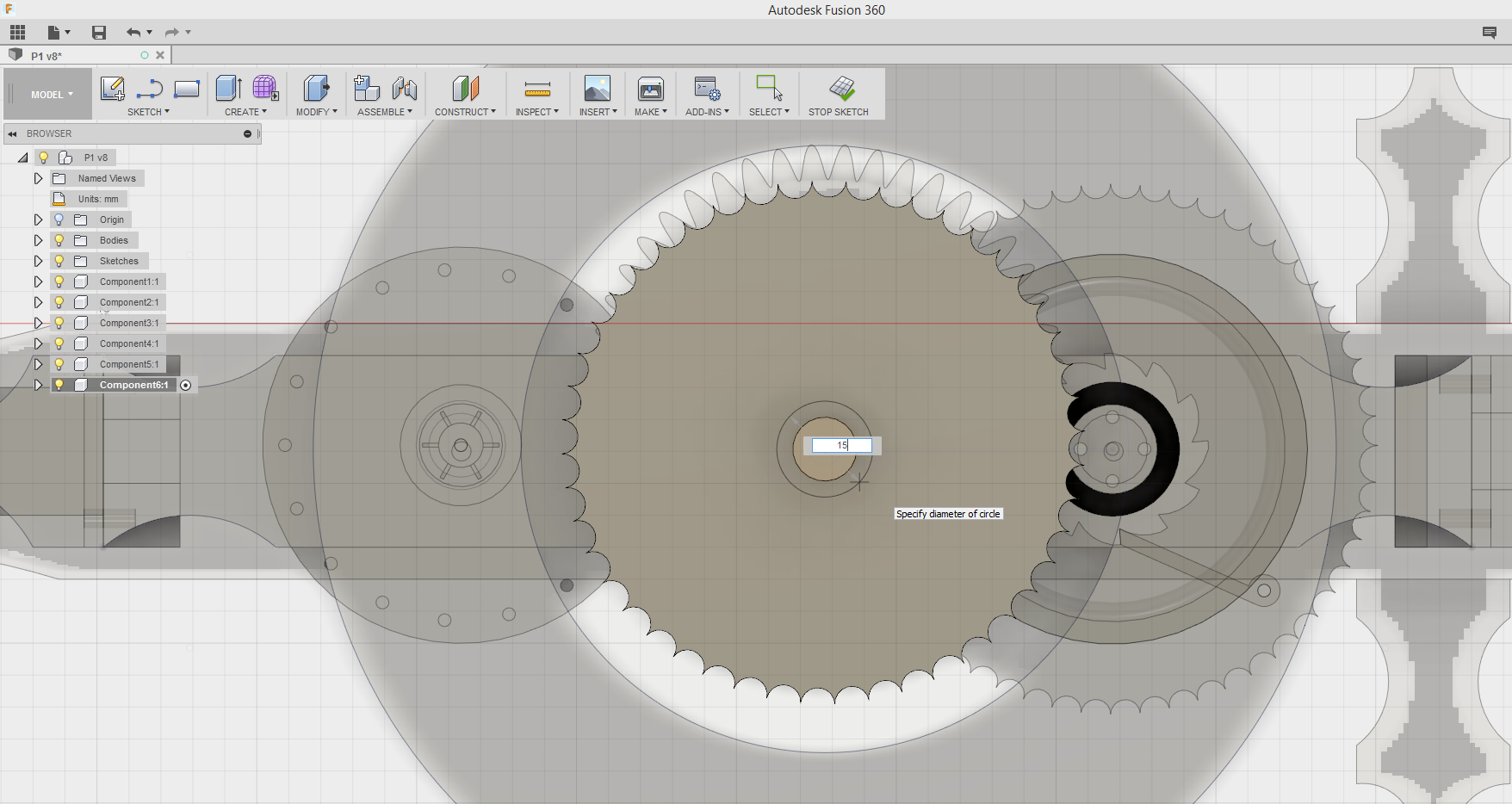Select the Sketches folder row
The width and height of the screenshot is (1512, 804).
click(119, 261)
